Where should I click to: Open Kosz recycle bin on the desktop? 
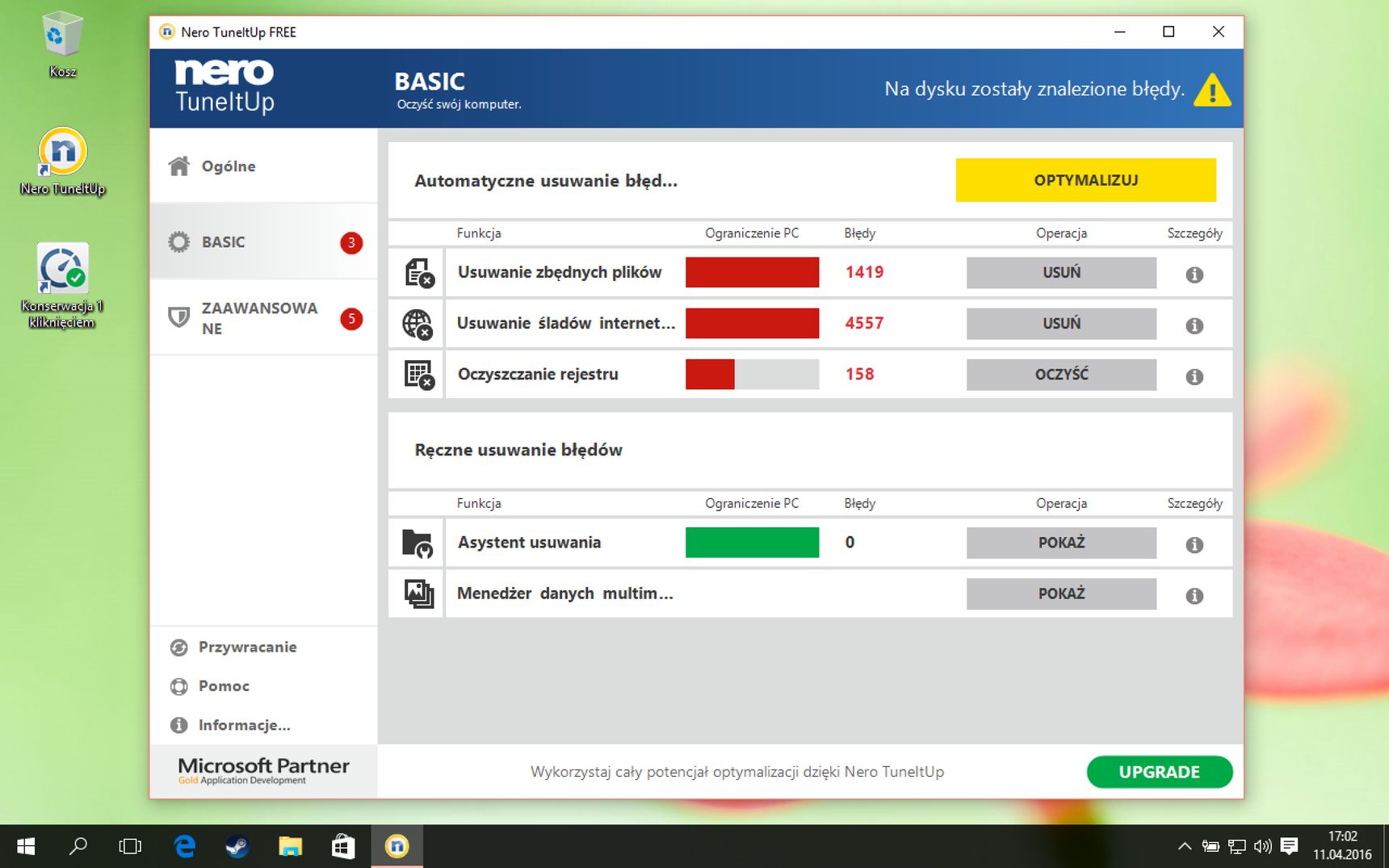[62, 44]
